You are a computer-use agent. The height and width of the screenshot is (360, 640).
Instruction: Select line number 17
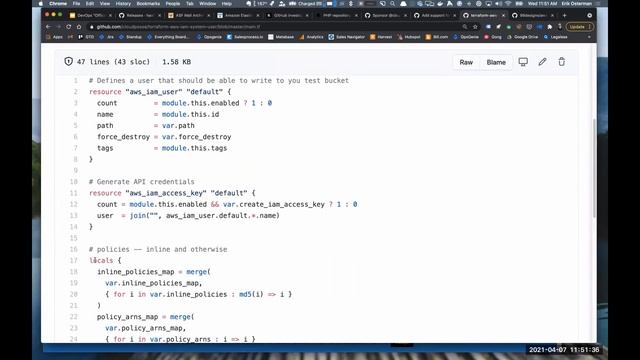coord(73,260)
